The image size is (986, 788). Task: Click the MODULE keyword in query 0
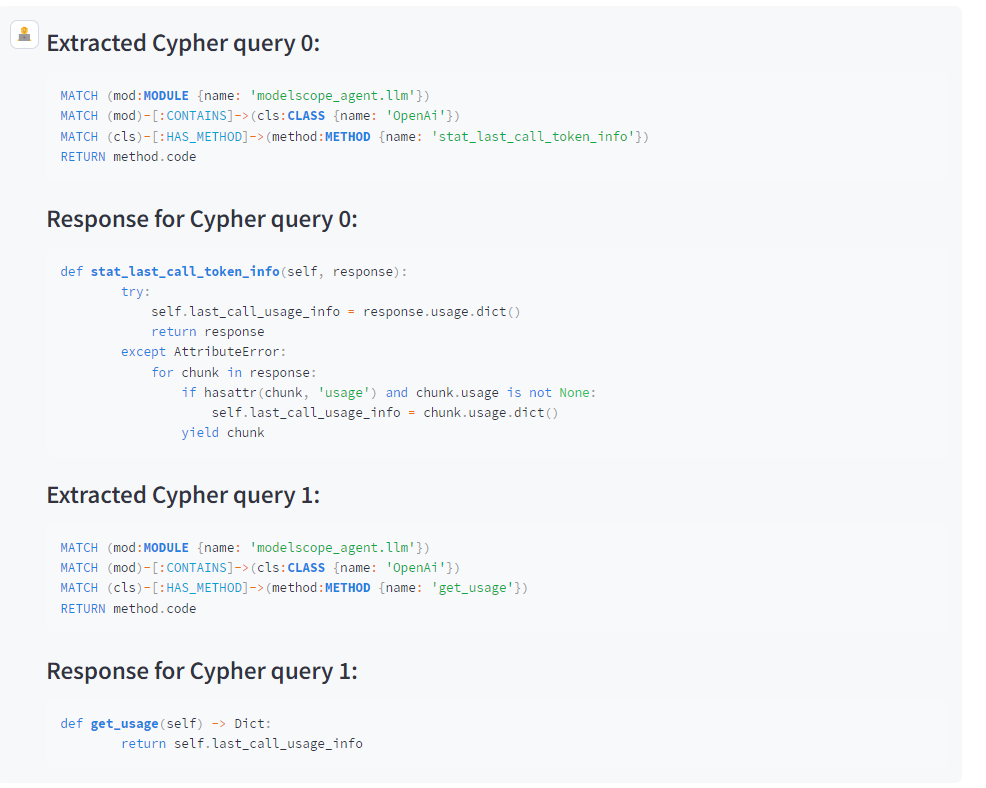[x=166, y=96]
